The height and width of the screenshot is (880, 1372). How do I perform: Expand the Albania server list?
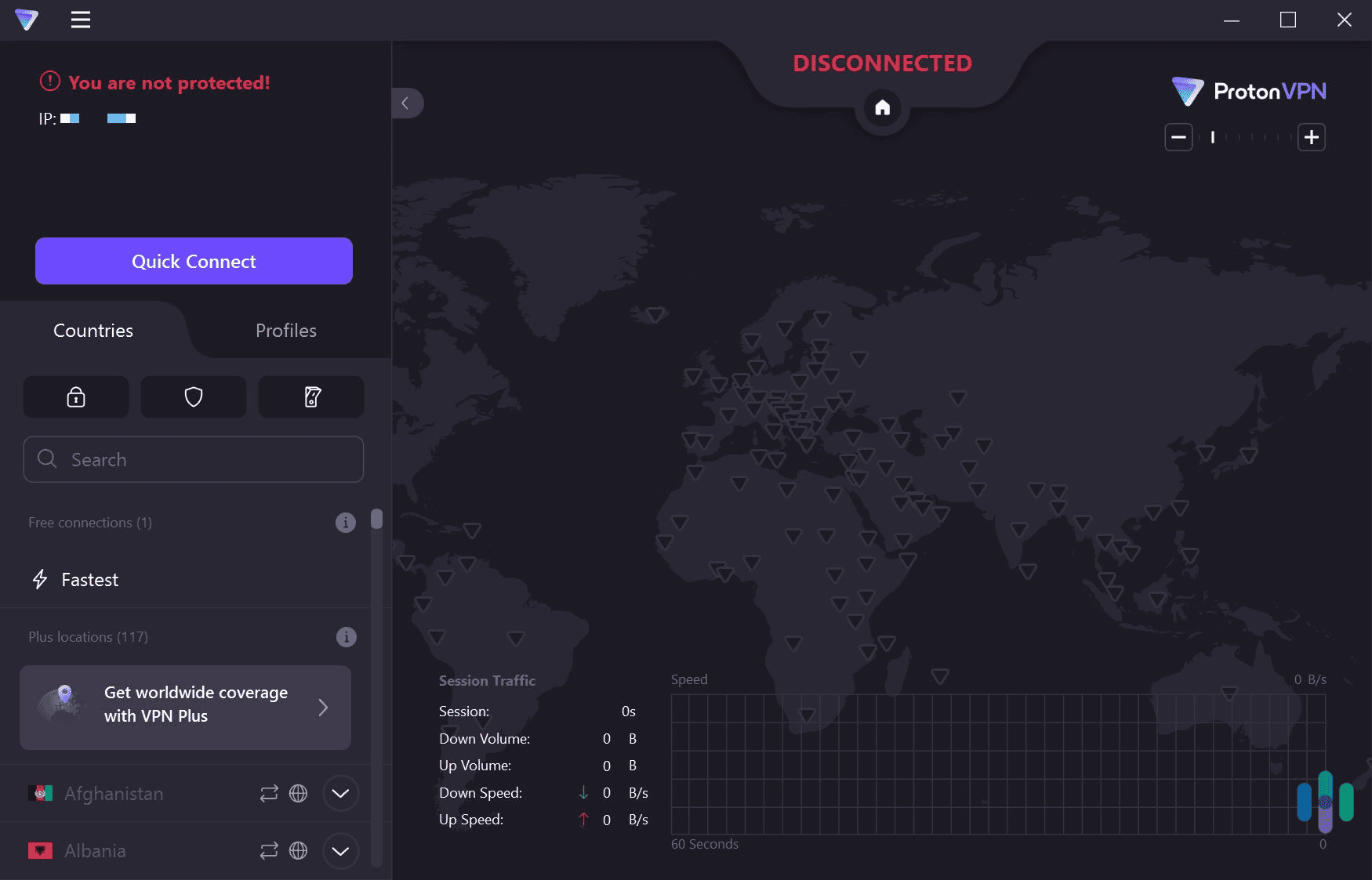tap(340, 850)
